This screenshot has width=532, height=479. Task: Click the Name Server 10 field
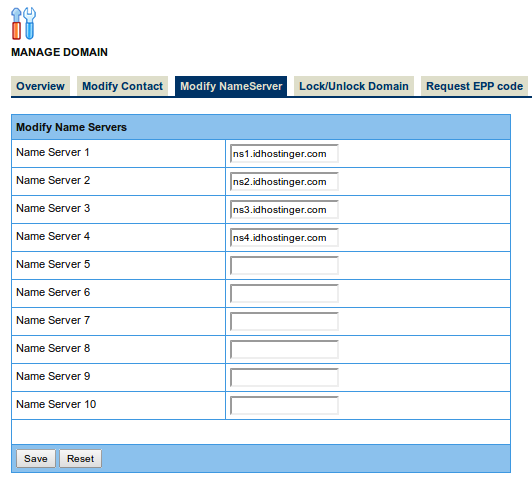coord(284,405)
